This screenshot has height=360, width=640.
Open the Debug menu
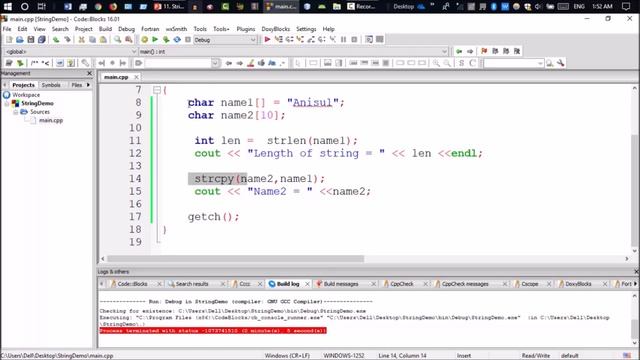click(127, 29)
